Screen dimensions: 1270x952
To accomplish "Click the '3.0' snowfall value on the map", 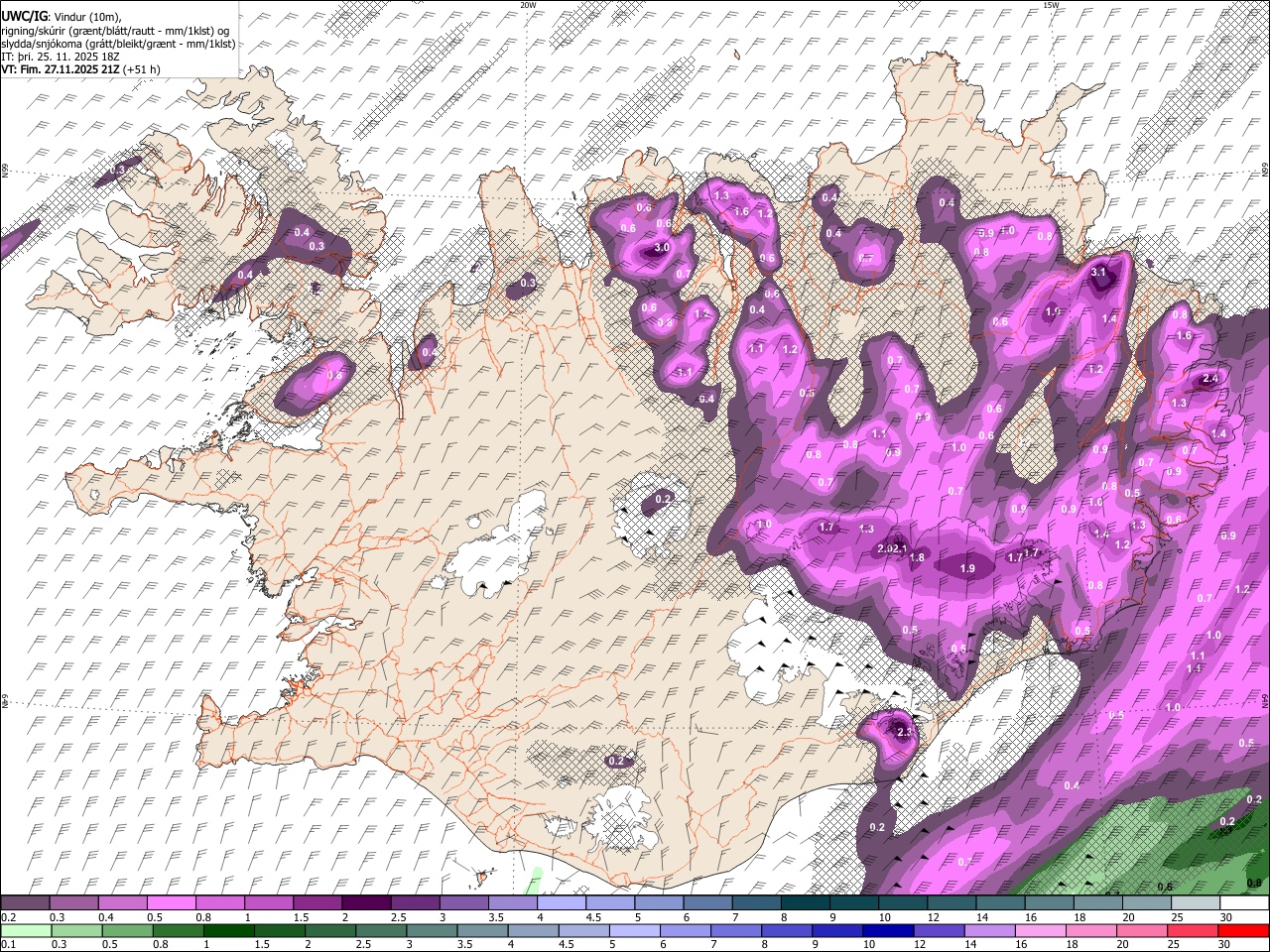I will point(662,248).
